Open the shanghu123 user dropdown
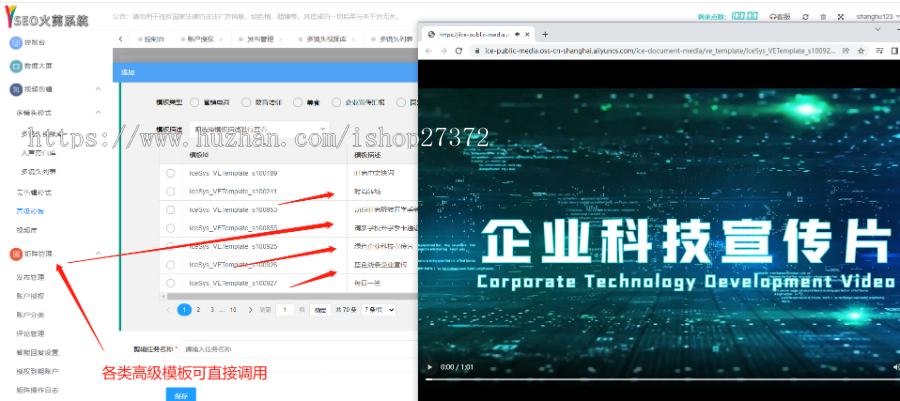 tap(876, 17)
